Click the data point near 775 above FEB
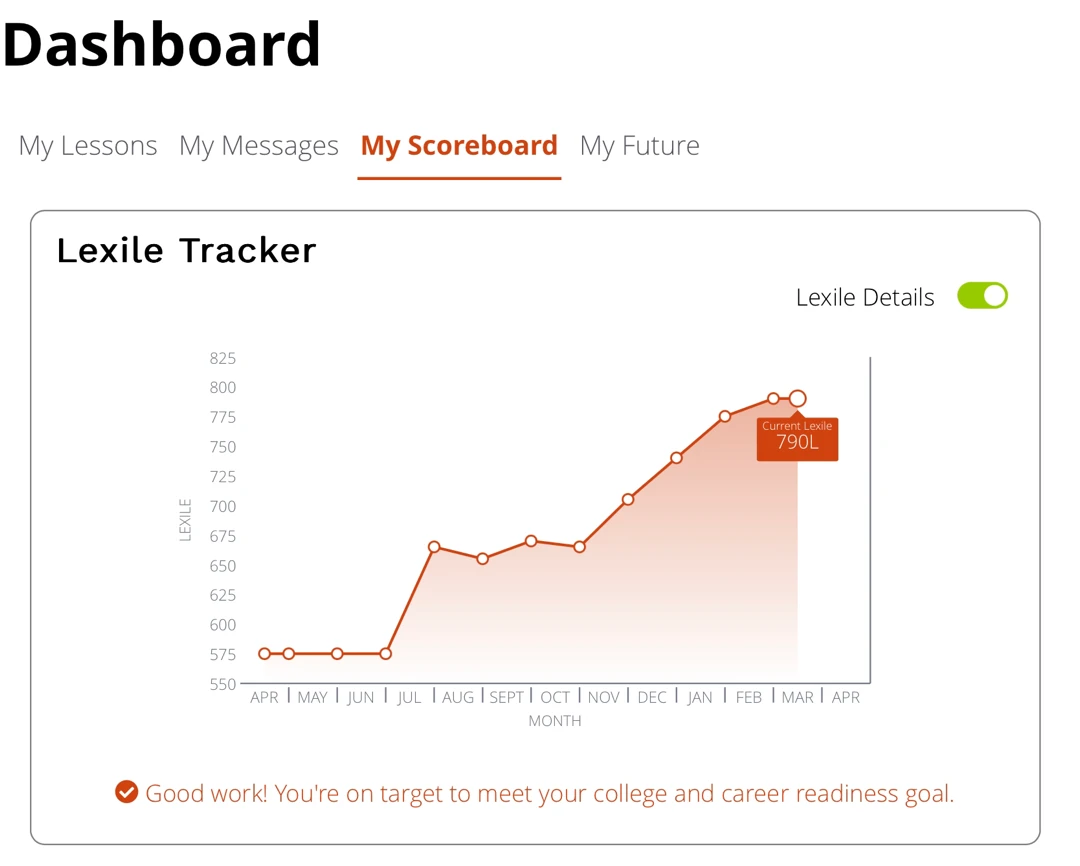The image size is (1080, 866). coord(725,416)
